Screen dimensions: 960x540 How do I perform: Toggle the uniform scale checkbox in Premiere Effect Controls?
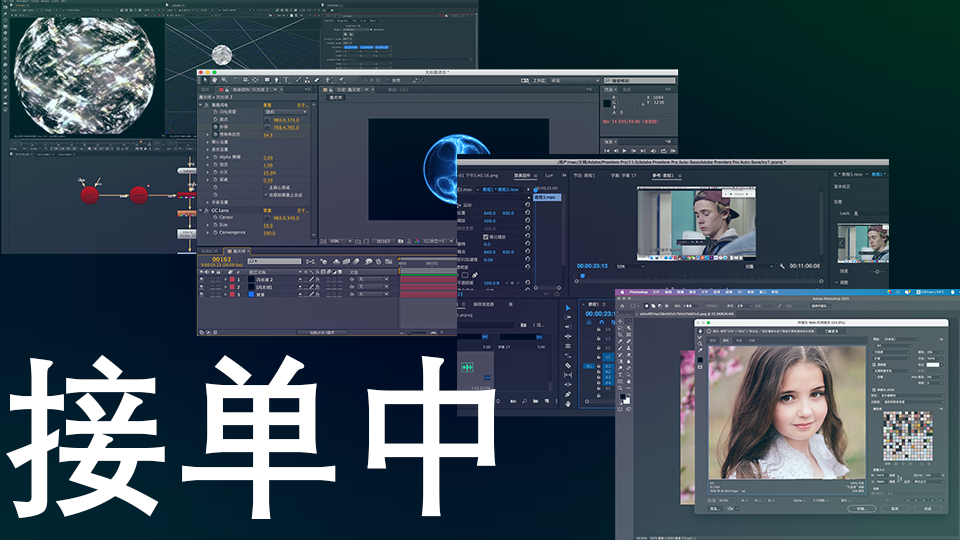486,237
